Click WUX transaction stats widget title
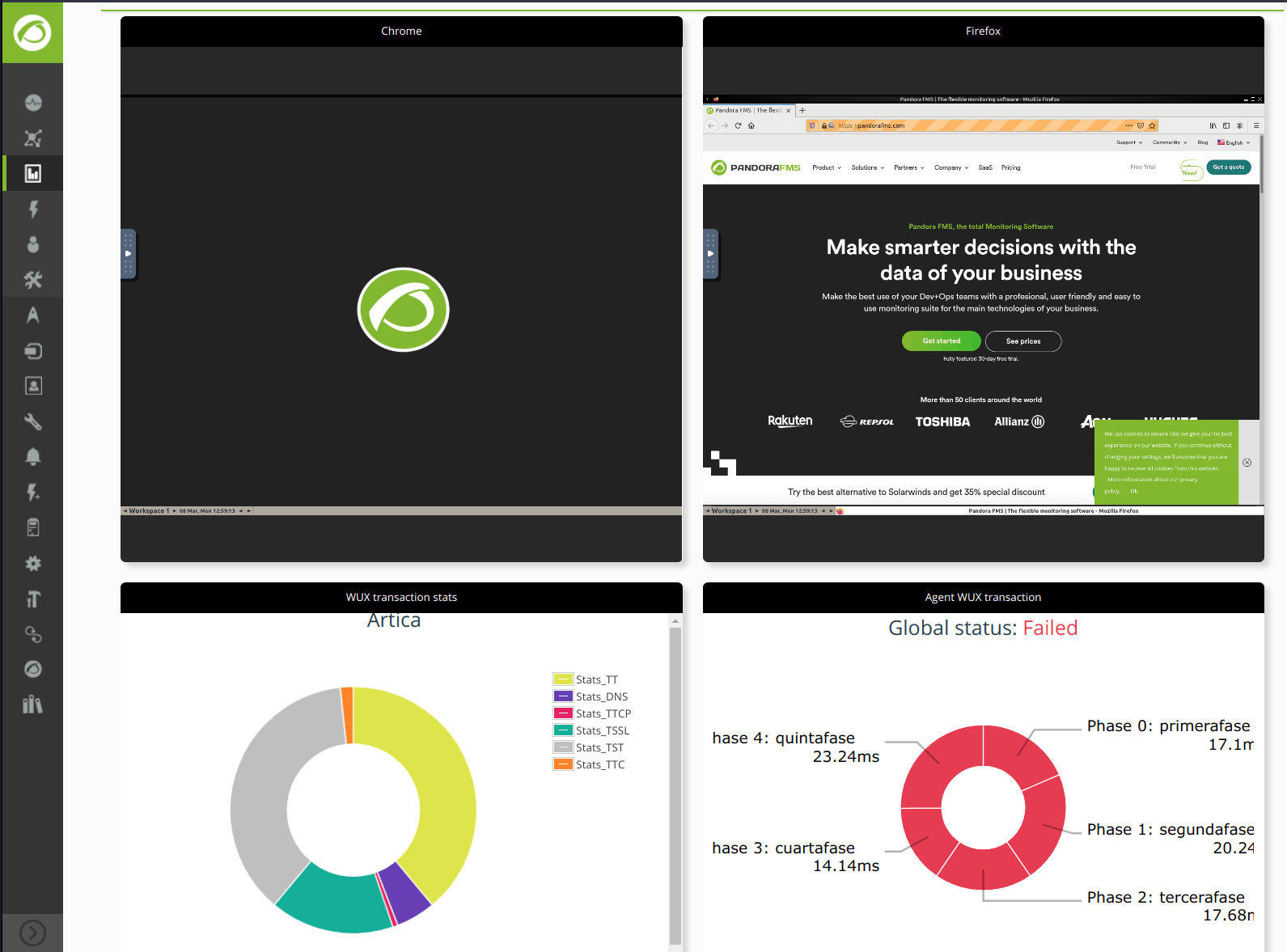 401,598
